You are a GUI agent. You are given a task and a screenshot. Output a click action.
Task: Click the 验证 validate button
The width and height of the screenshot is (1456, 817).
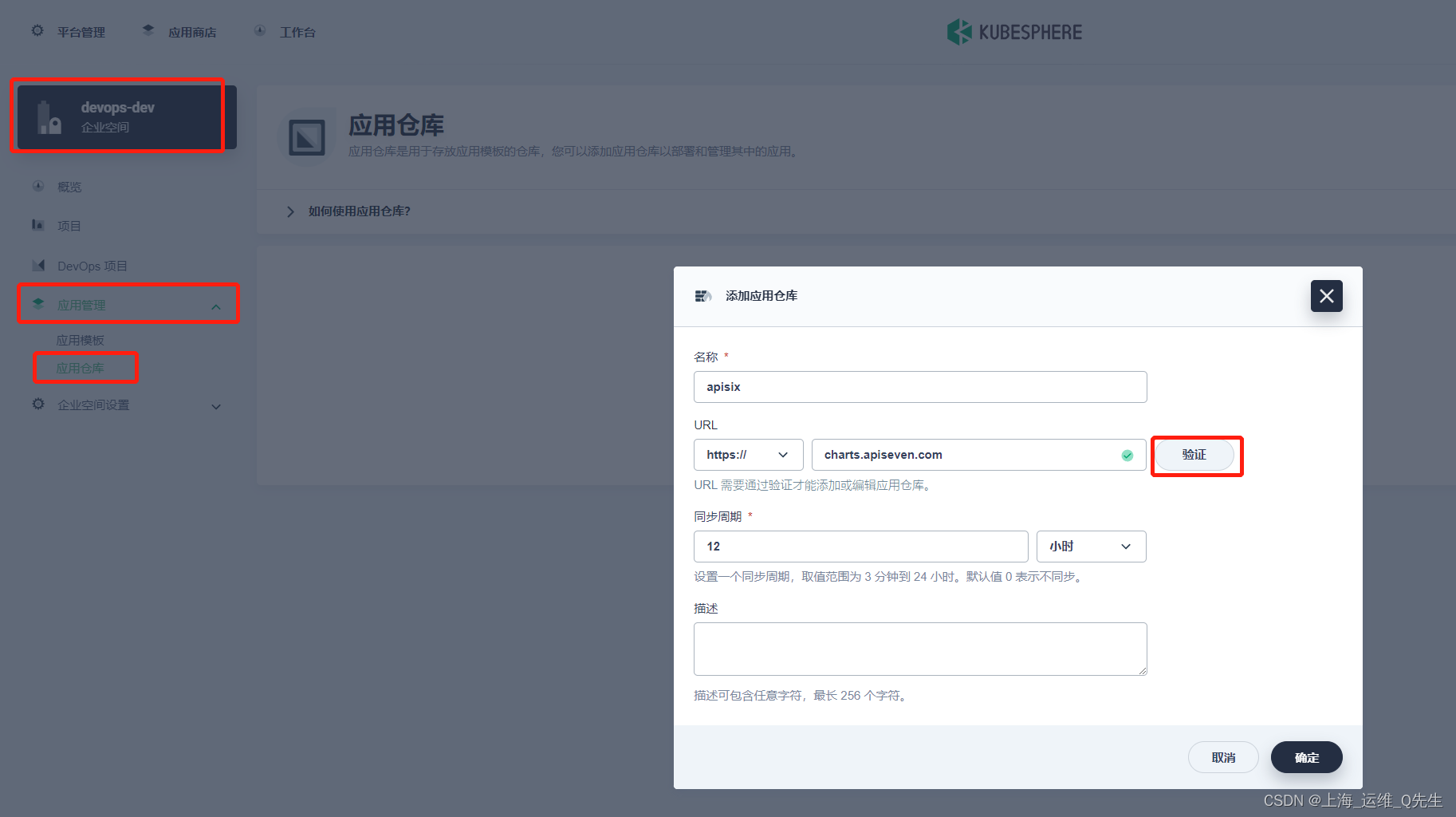1194,455
